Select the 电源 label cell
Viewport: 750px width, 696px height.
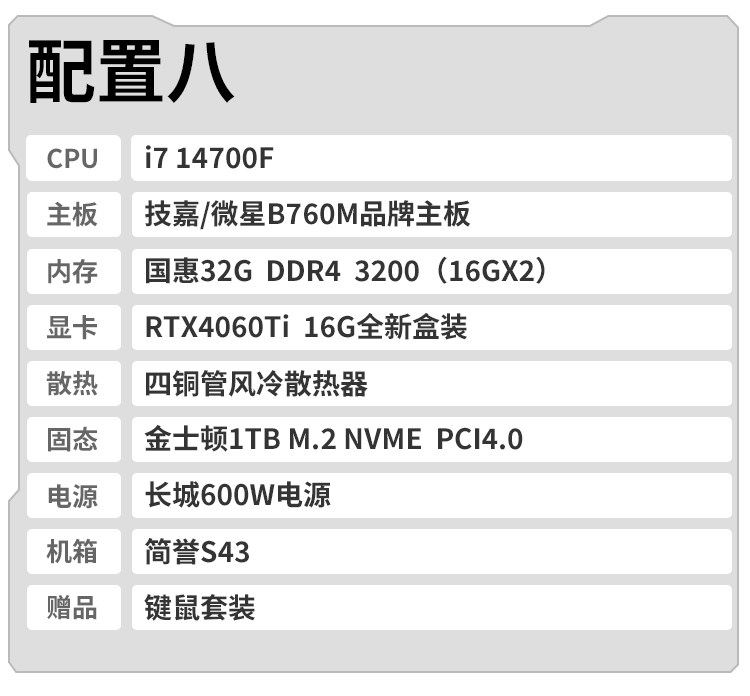(x=73, y=495)
